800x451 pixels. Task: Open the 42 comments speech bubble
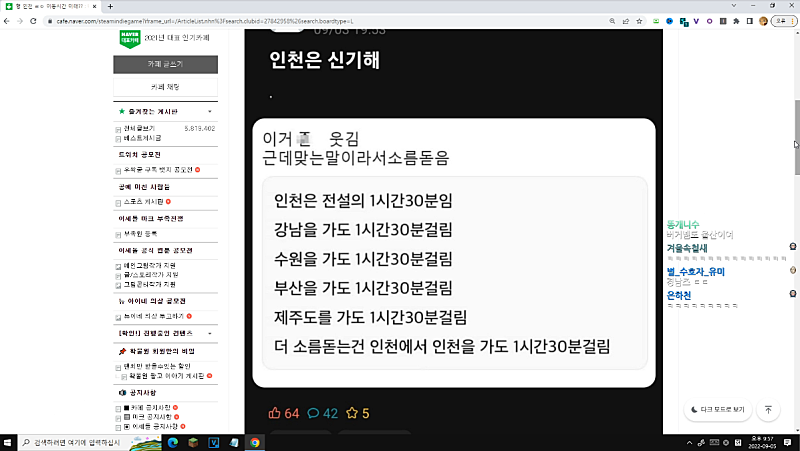click(x=322, y=413)
